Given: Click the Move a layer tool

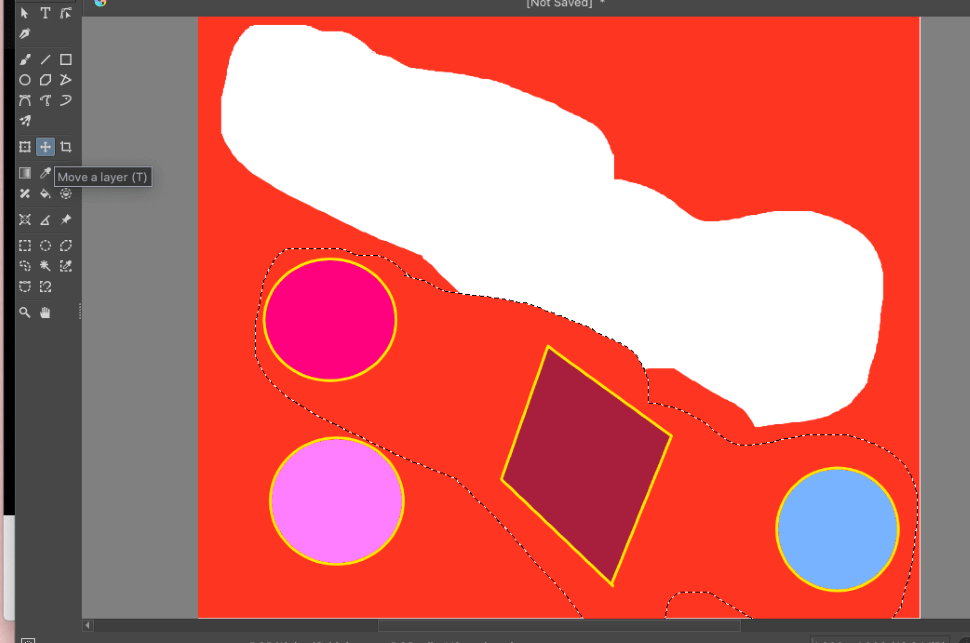Looking at the screenshot, I should pos(45,147).
